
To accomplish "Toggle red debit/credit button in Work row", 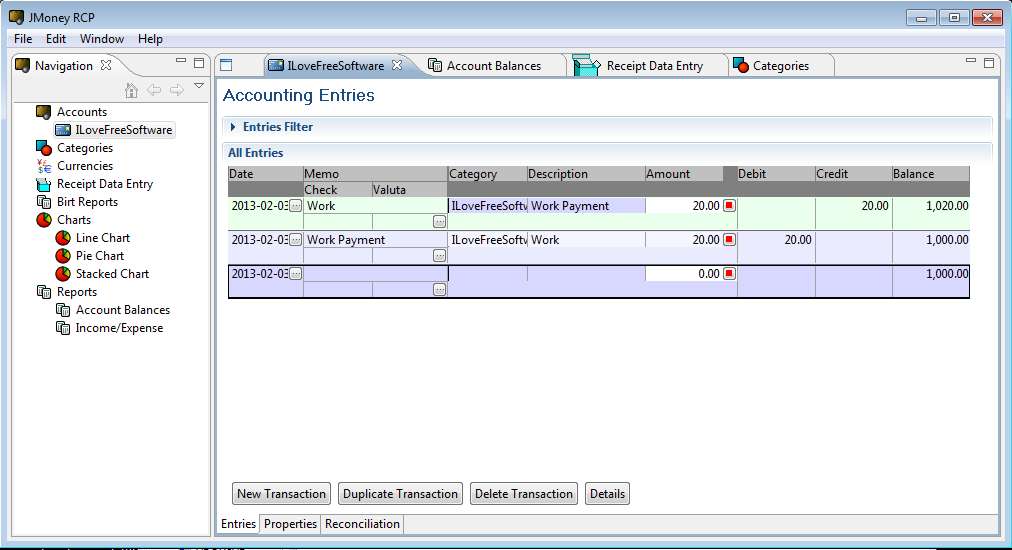I will 729,206.
